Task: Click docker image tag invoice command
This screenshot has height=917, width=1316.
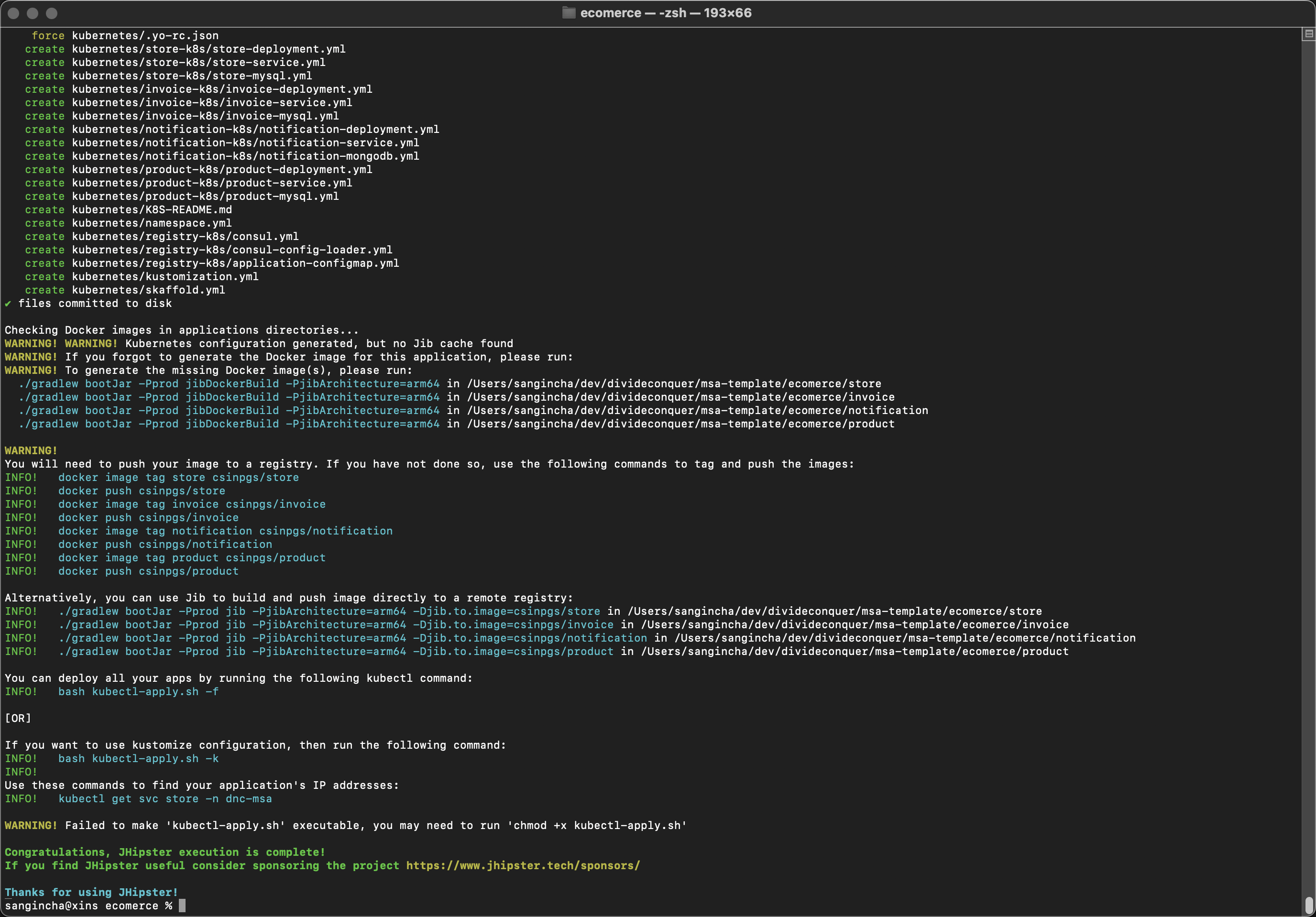Action: coord(191,504)
